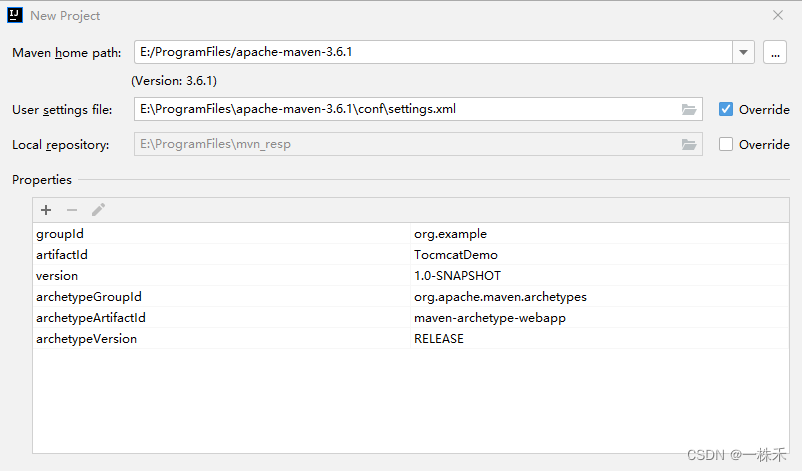
Task: Click the edit property pencil icon
Action: [x=98, y=210]
